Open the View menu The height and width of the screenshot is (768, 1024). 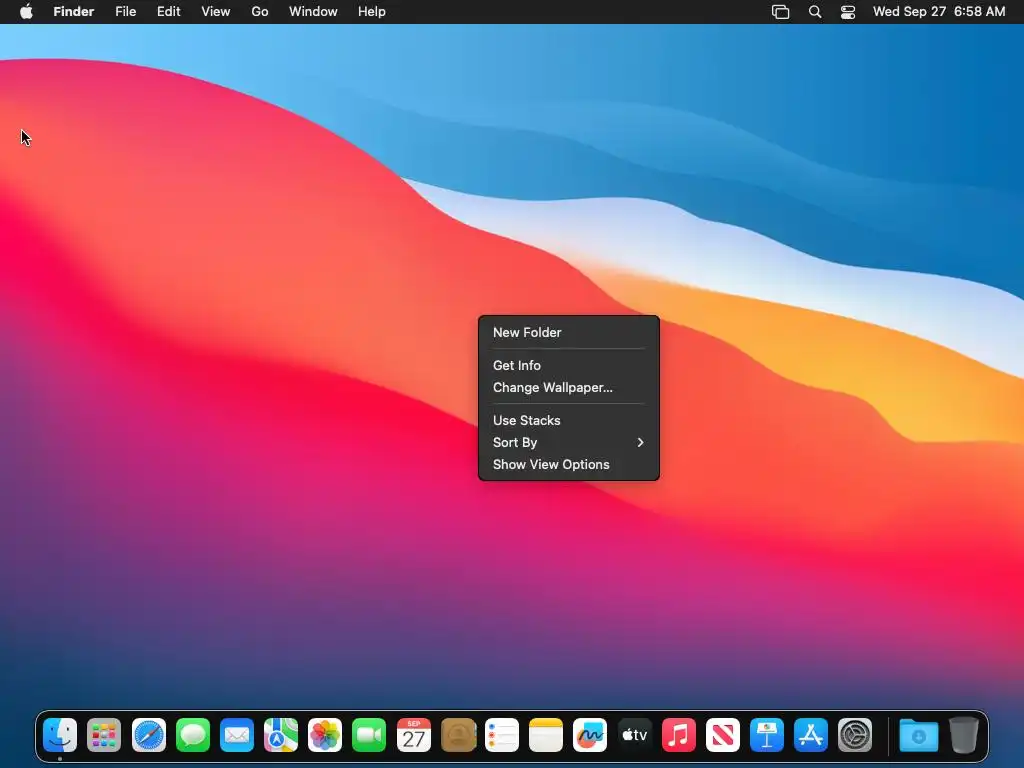click(x=216, y=12)
